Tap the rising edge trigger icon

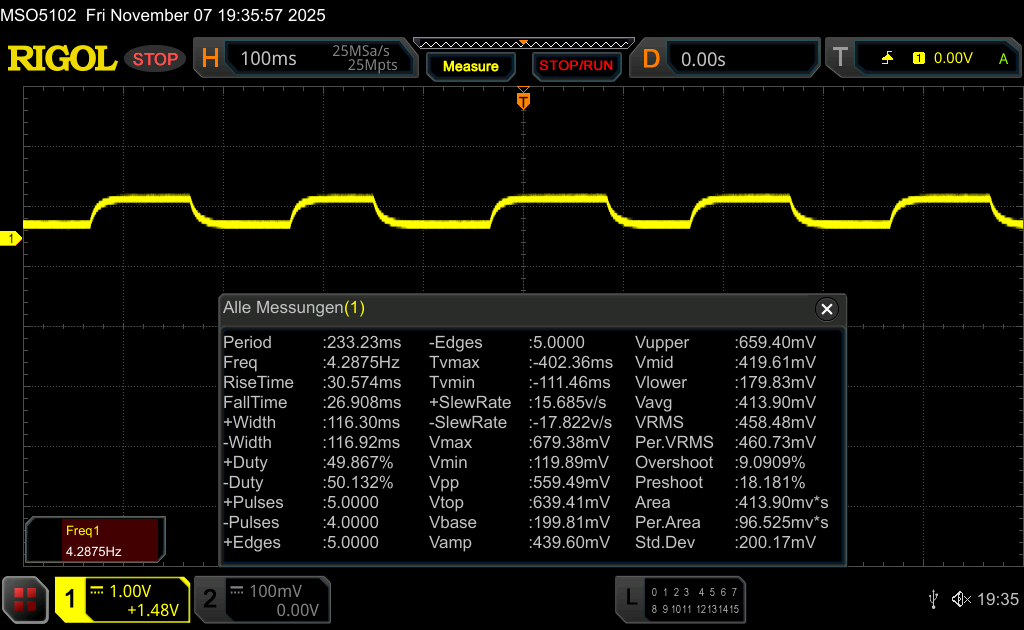click(x=887, y=59)
